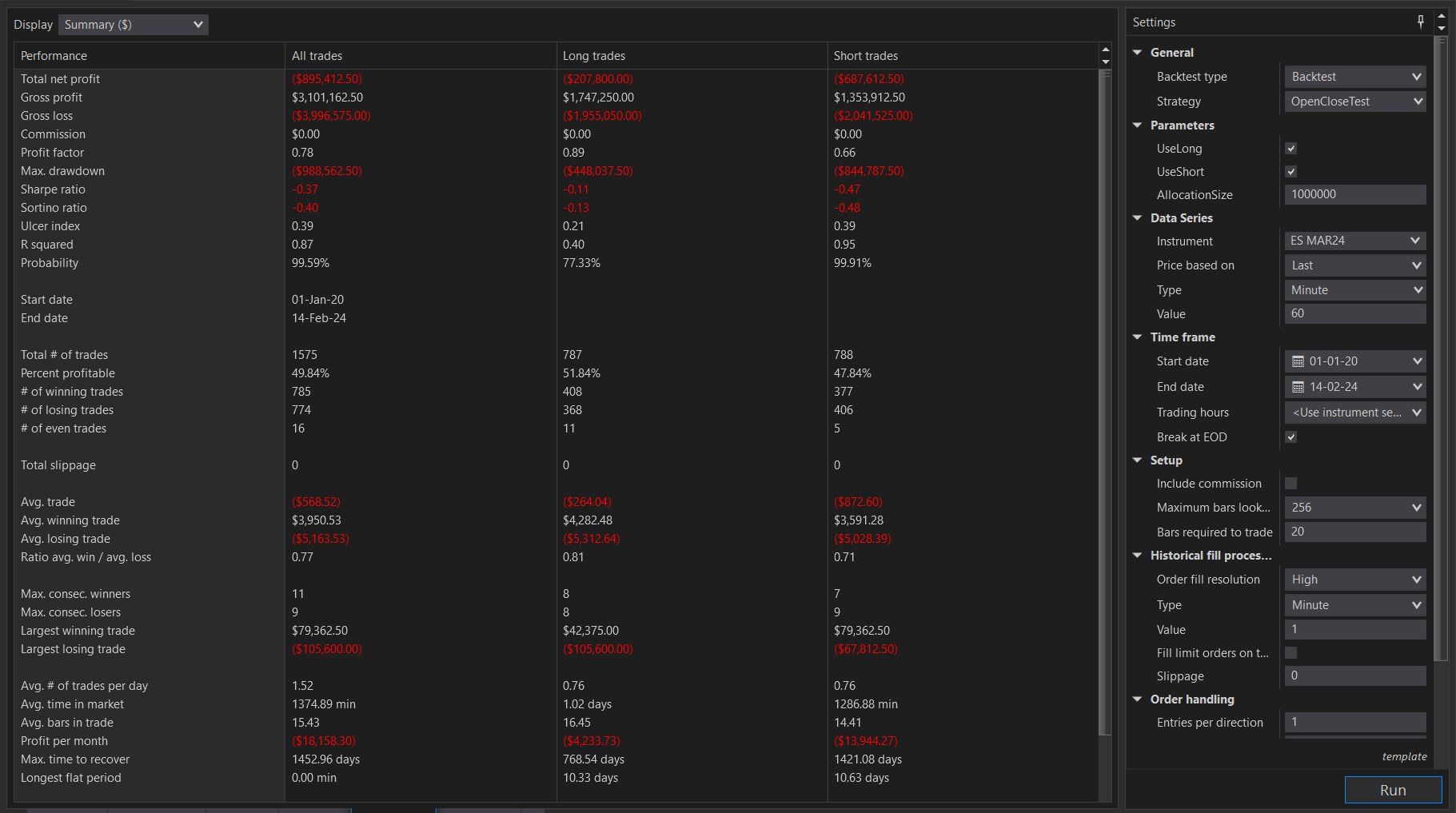
Task: Run the backtest
Action: 1393,790
